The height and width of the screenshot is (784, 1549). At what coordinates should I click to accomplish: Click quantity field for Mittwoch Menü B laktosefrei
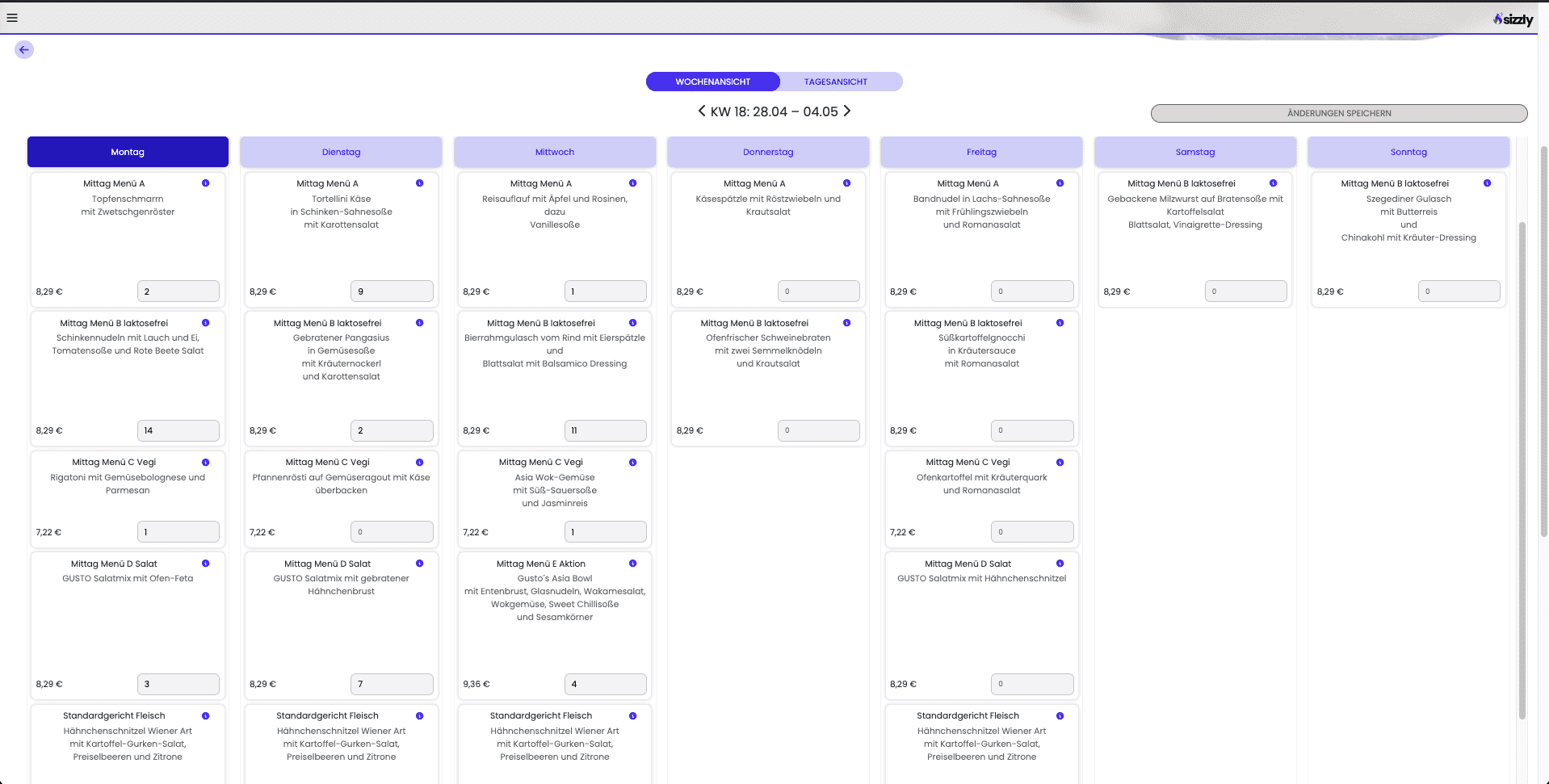tap(606, 430)
